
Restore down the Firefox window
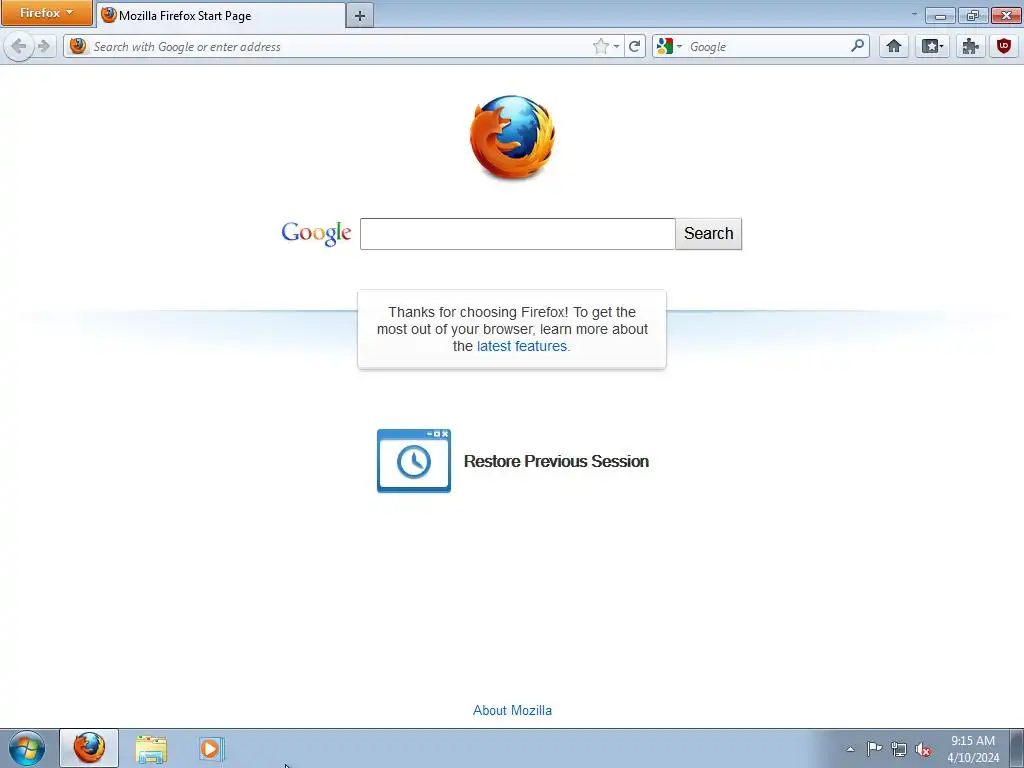click(x=973, y=16)
